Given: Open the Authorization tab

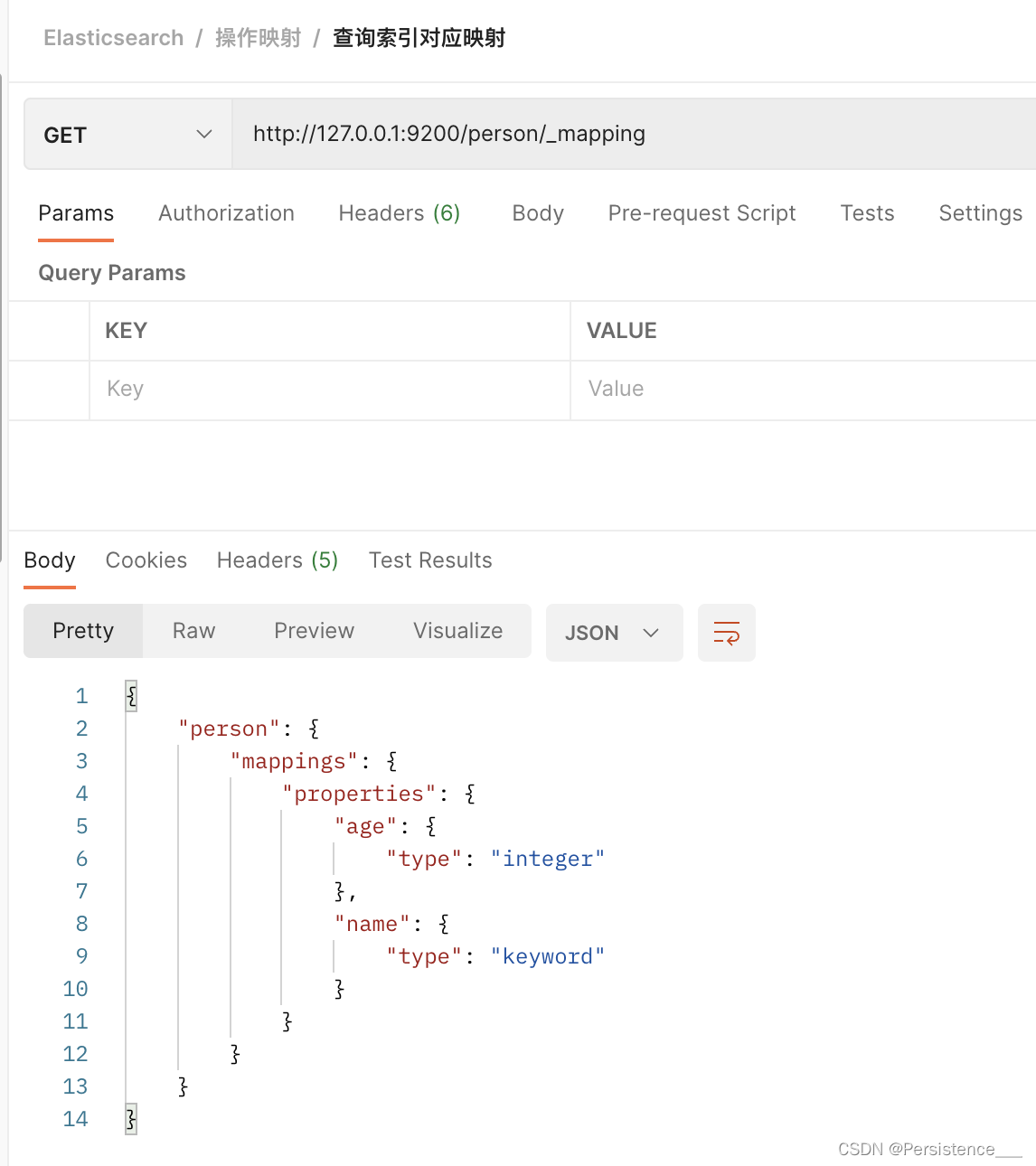Looking at the screenshot, I should tap(227, 213).
